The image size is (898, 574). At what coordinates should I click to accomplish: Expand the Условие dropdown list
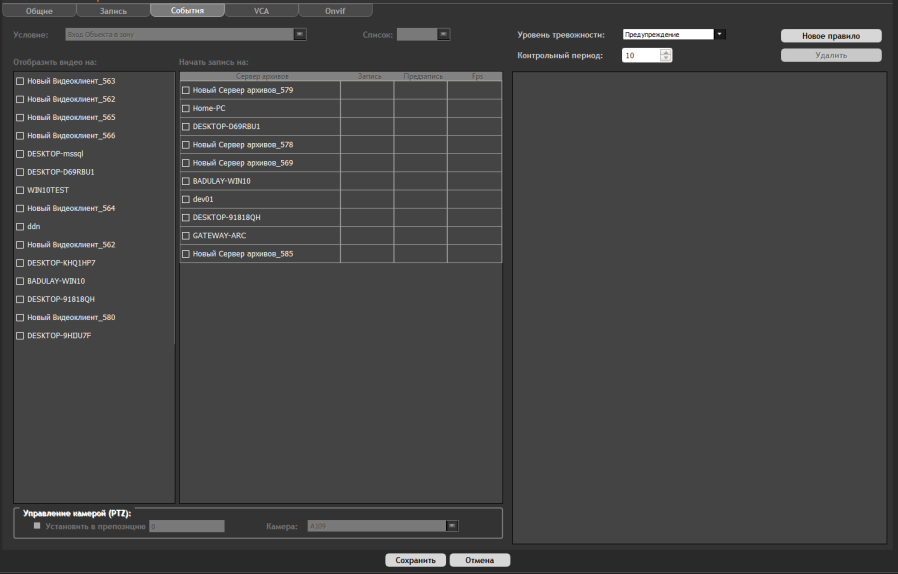point(300,34)
